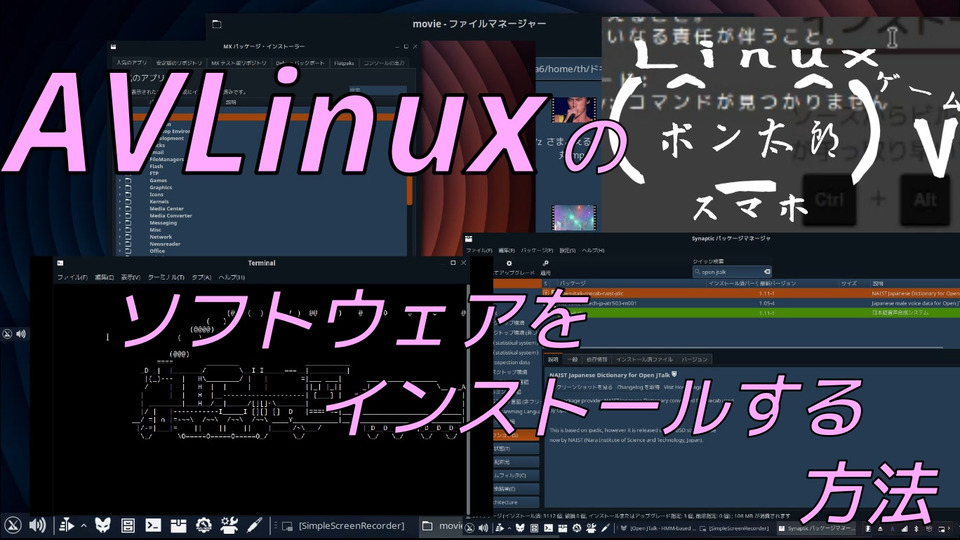Click the volume speaker icon in taskbar
The width and height of the screenshot is (960, 540).
[37, 525]
